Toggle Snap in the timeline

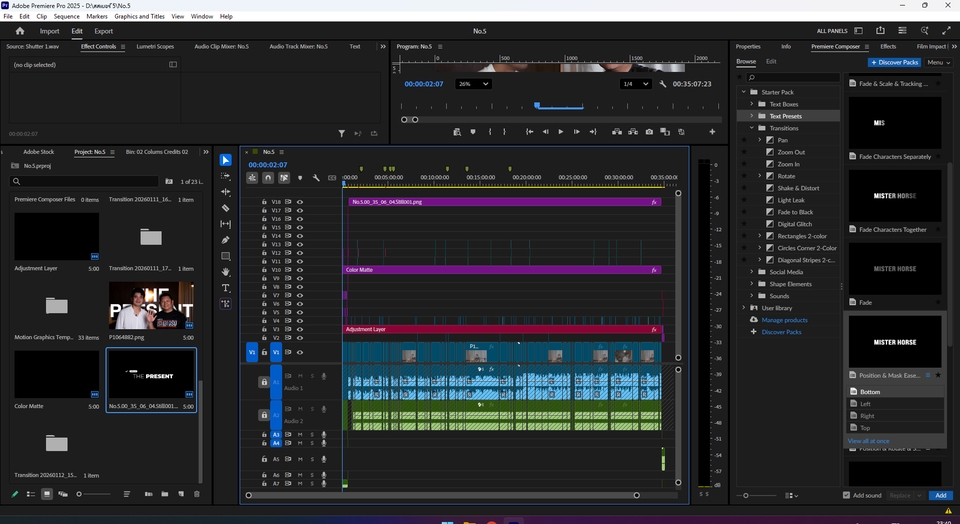pyautogui.click(x=268, y=178)
